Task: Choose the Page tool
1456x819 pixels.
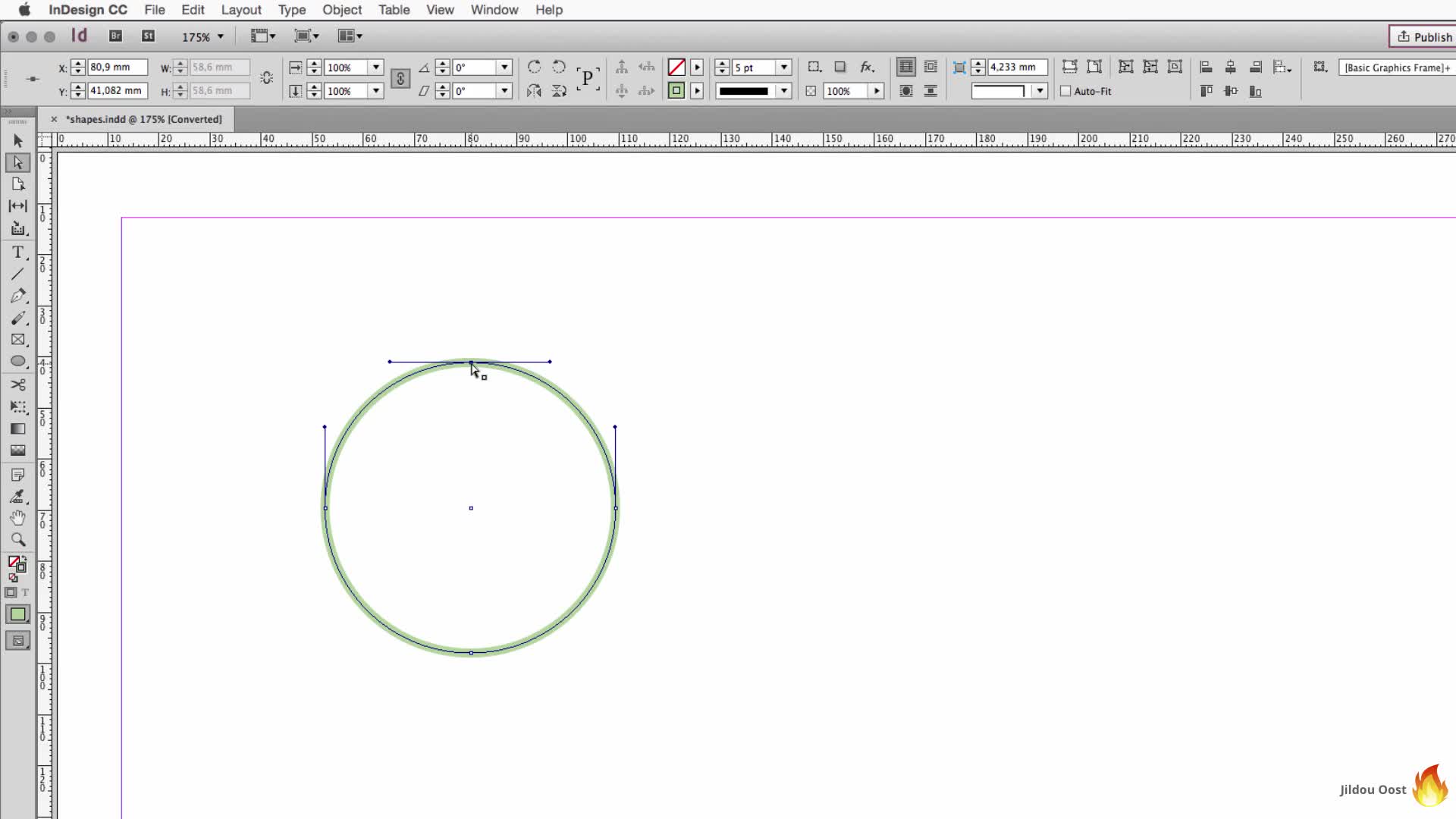Action: (18, 184)
